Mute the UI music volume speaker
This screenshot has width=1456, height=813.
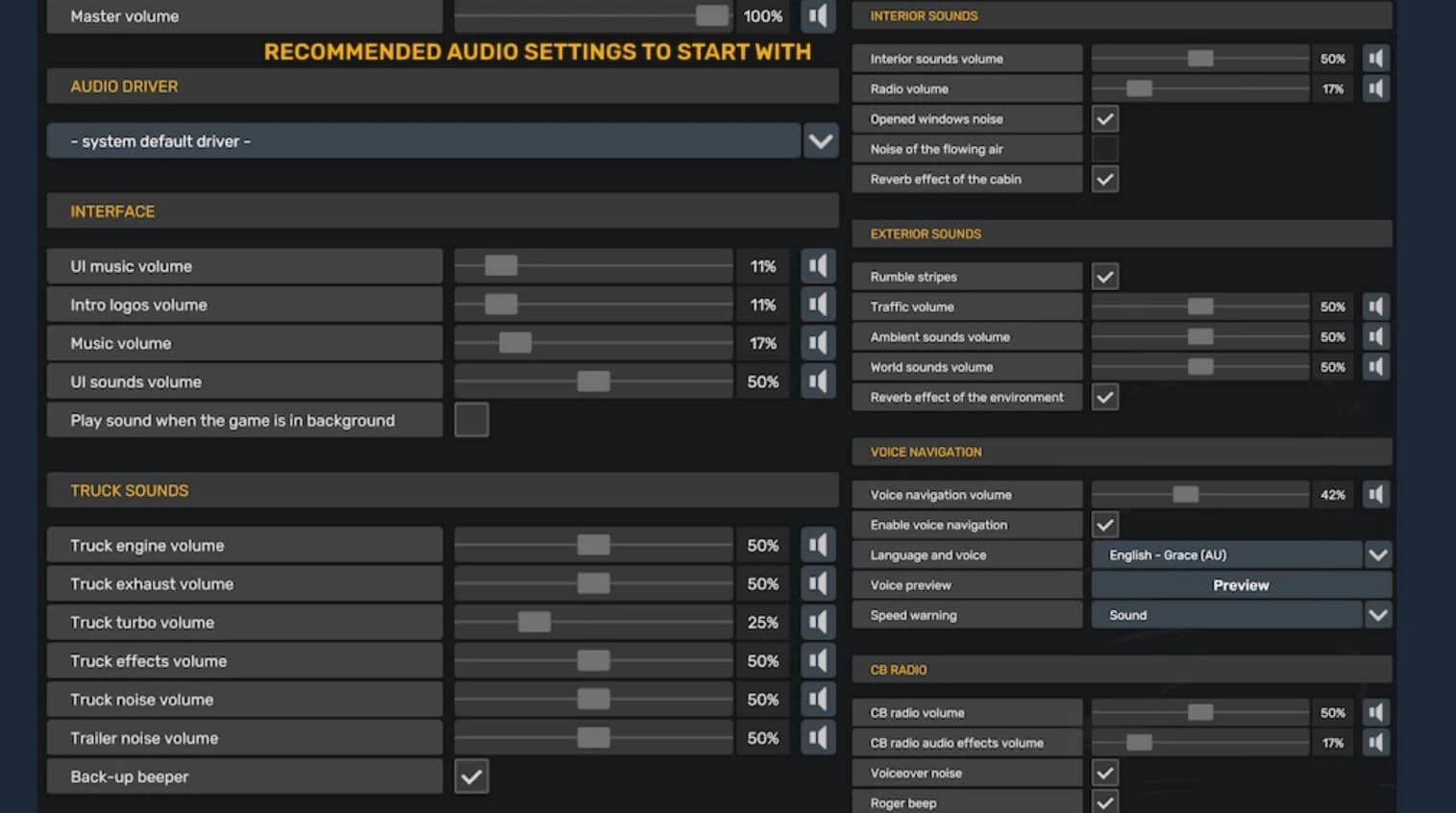(818, 266)
